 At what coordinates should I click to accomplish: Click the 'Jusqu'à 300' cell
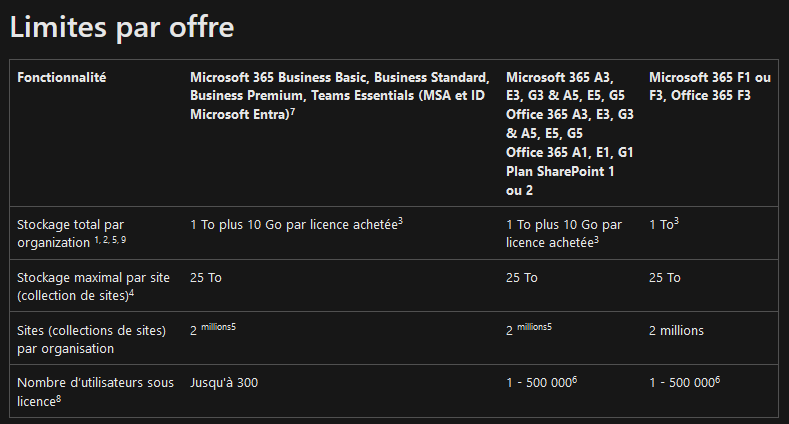(x=224, y=383)
